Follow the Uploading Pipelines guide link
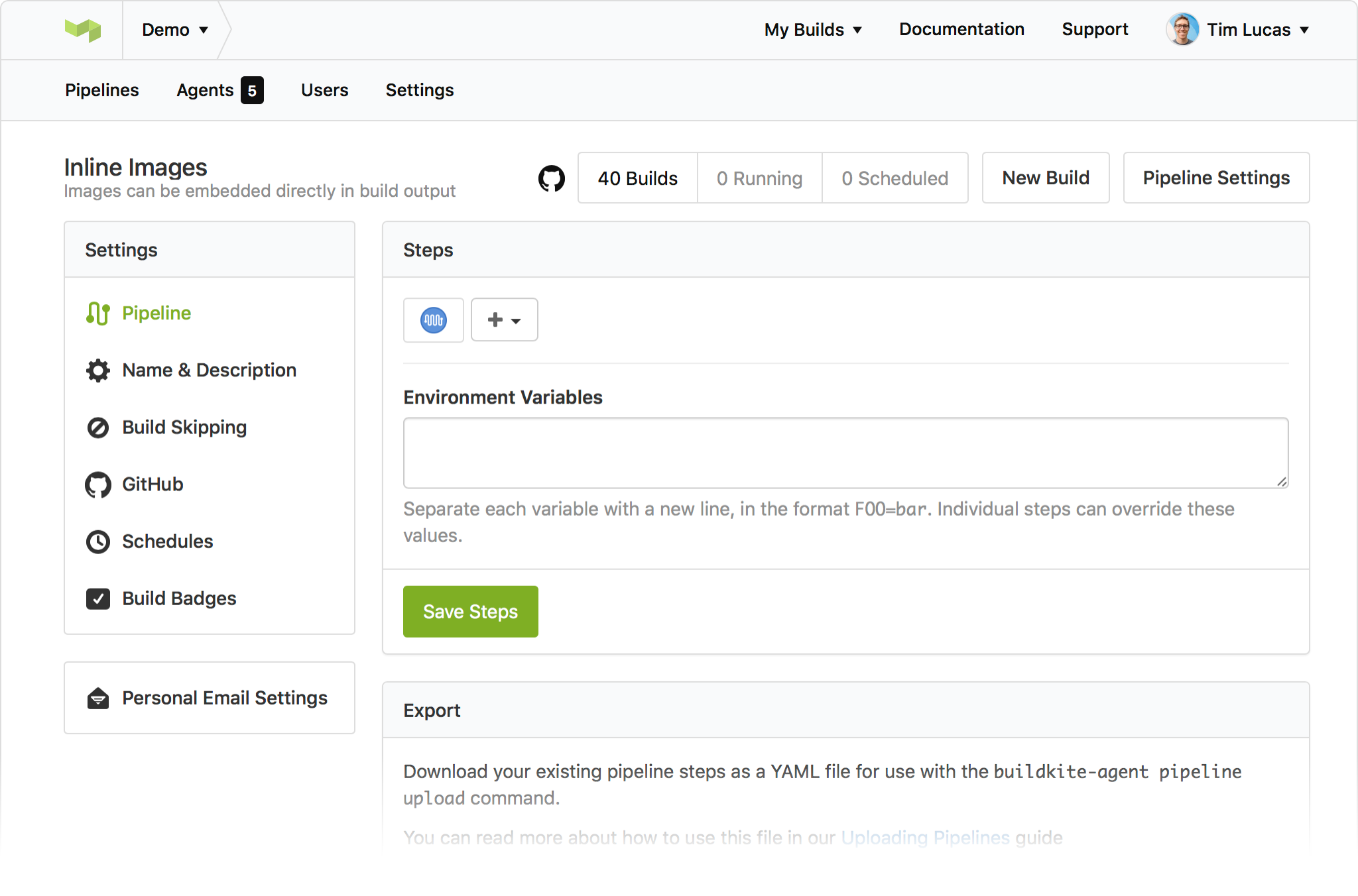 [925, 838]
